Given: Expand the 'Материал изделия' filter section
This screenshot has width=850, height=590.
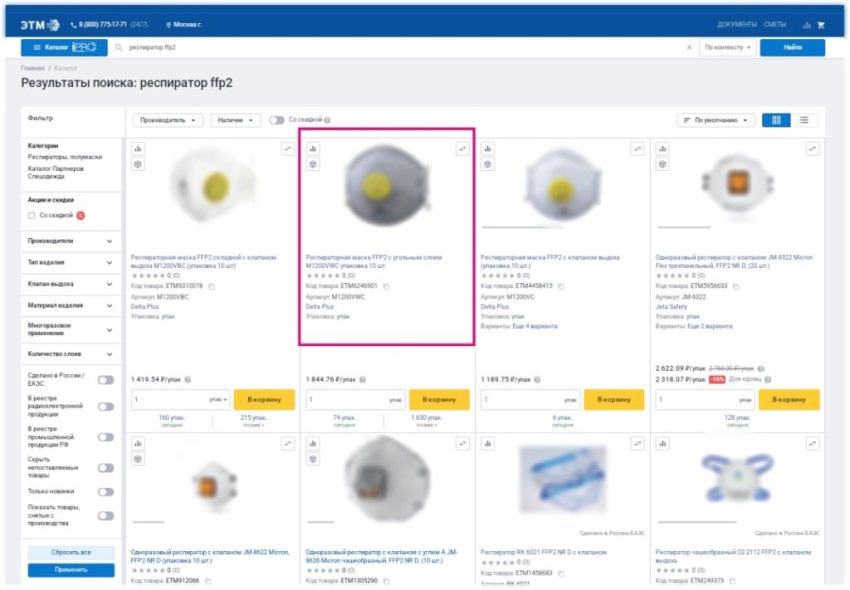Looking at the screenshot, I should (x=70, y=306).
